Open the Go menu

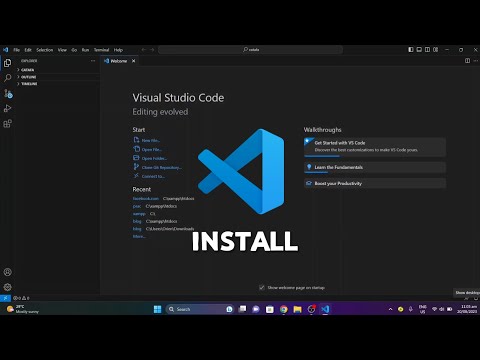click(74, 50)
